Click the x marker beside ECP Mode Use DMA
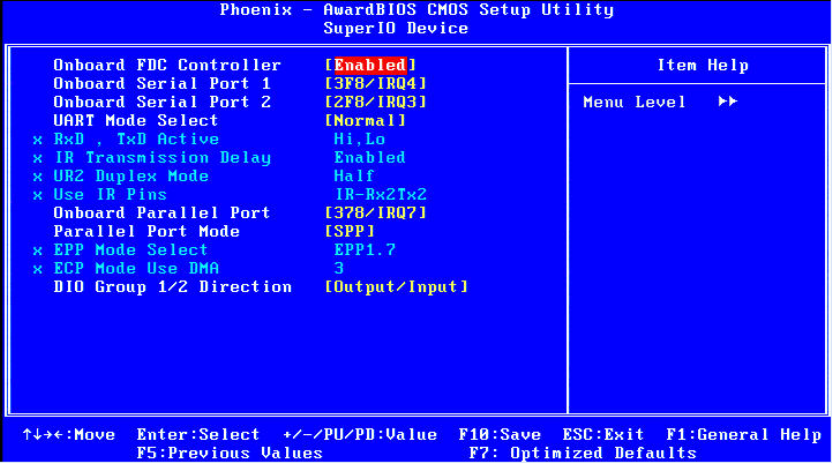Screen dimensions: 832x463 point(38,269)
